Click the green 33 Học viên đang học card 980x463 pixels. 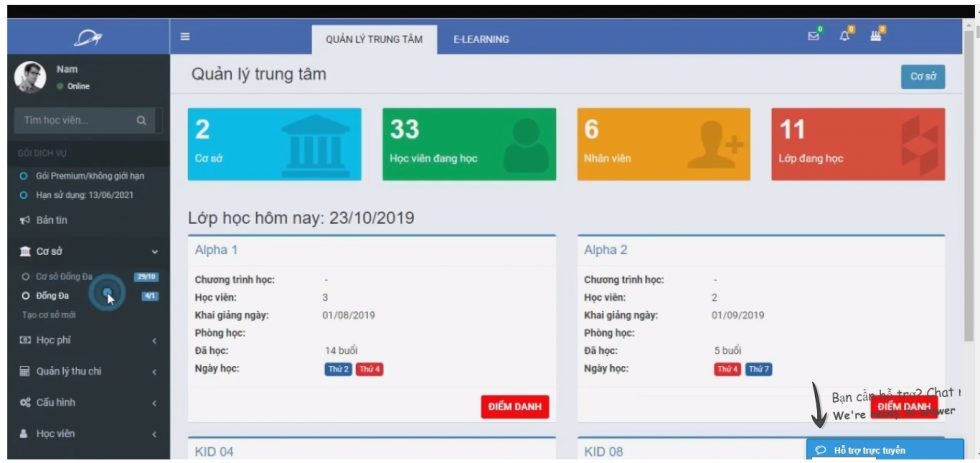[x=469, y=144]
